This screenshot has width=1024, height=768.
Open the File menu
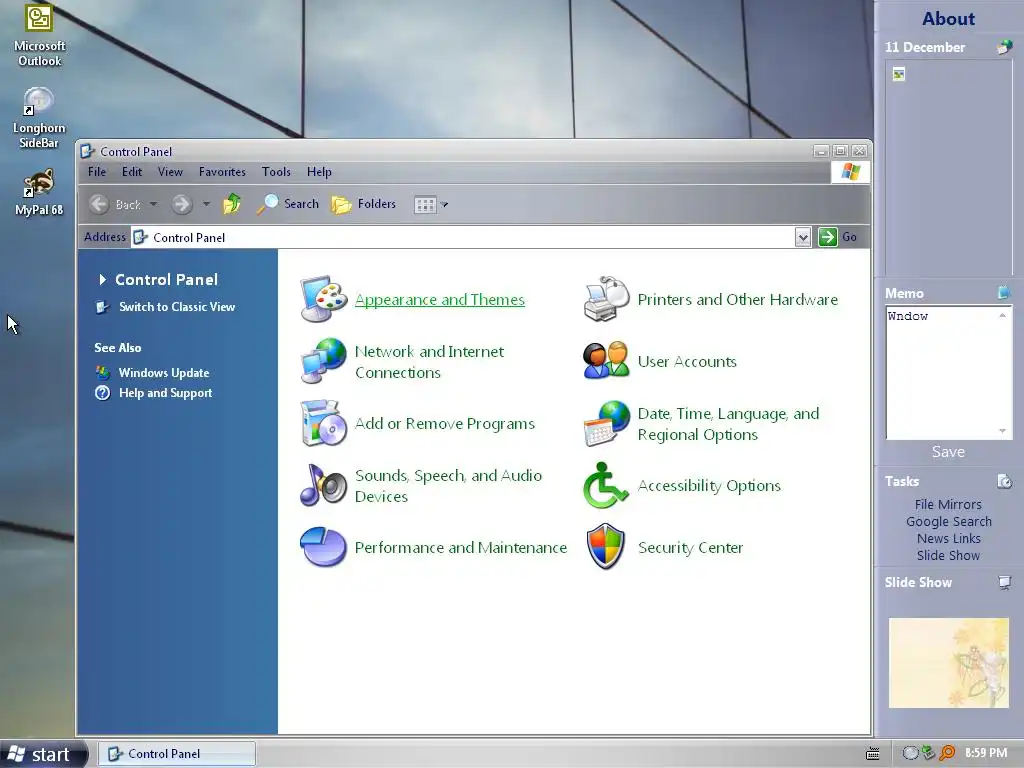tap(97, 172)
